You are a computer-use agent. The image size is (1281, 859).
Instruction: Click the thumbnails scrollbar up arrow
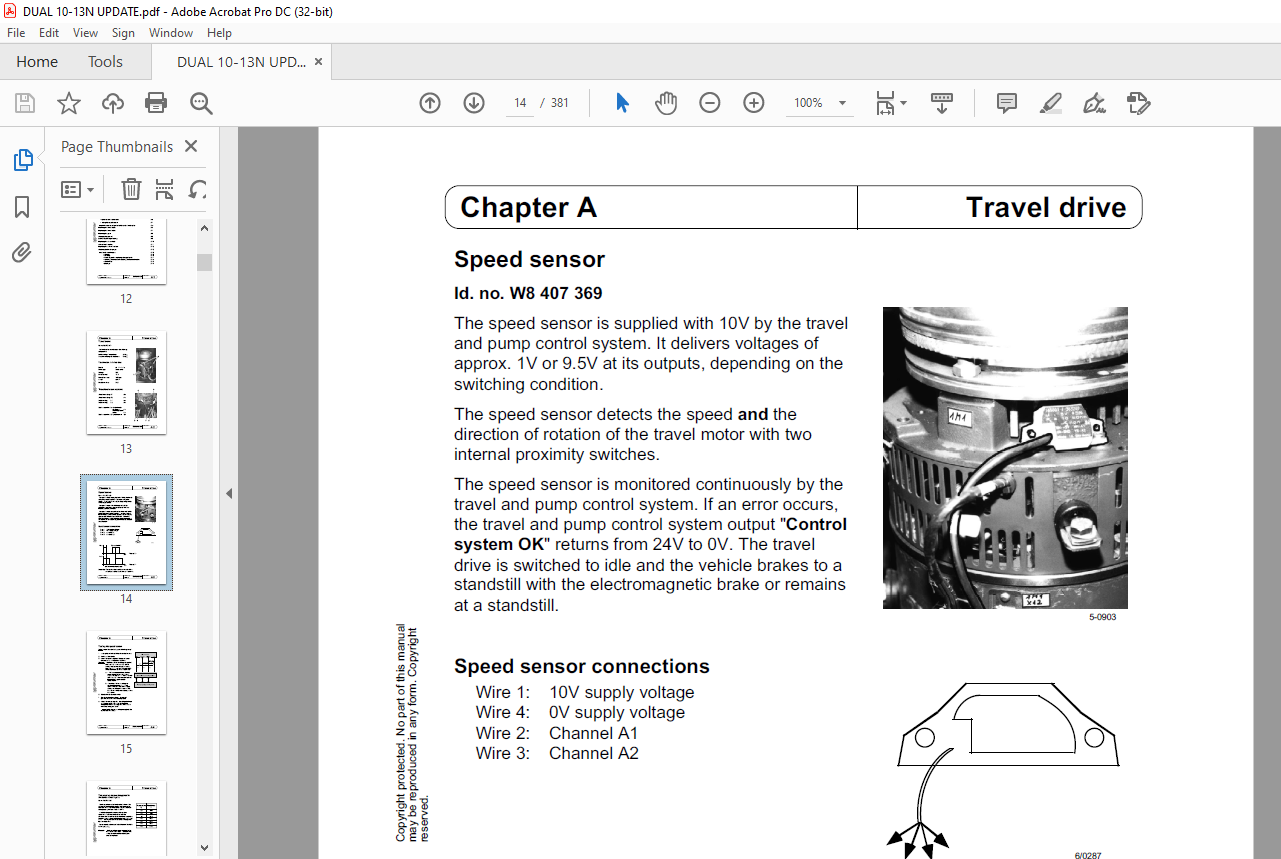[x=204, y=228]
